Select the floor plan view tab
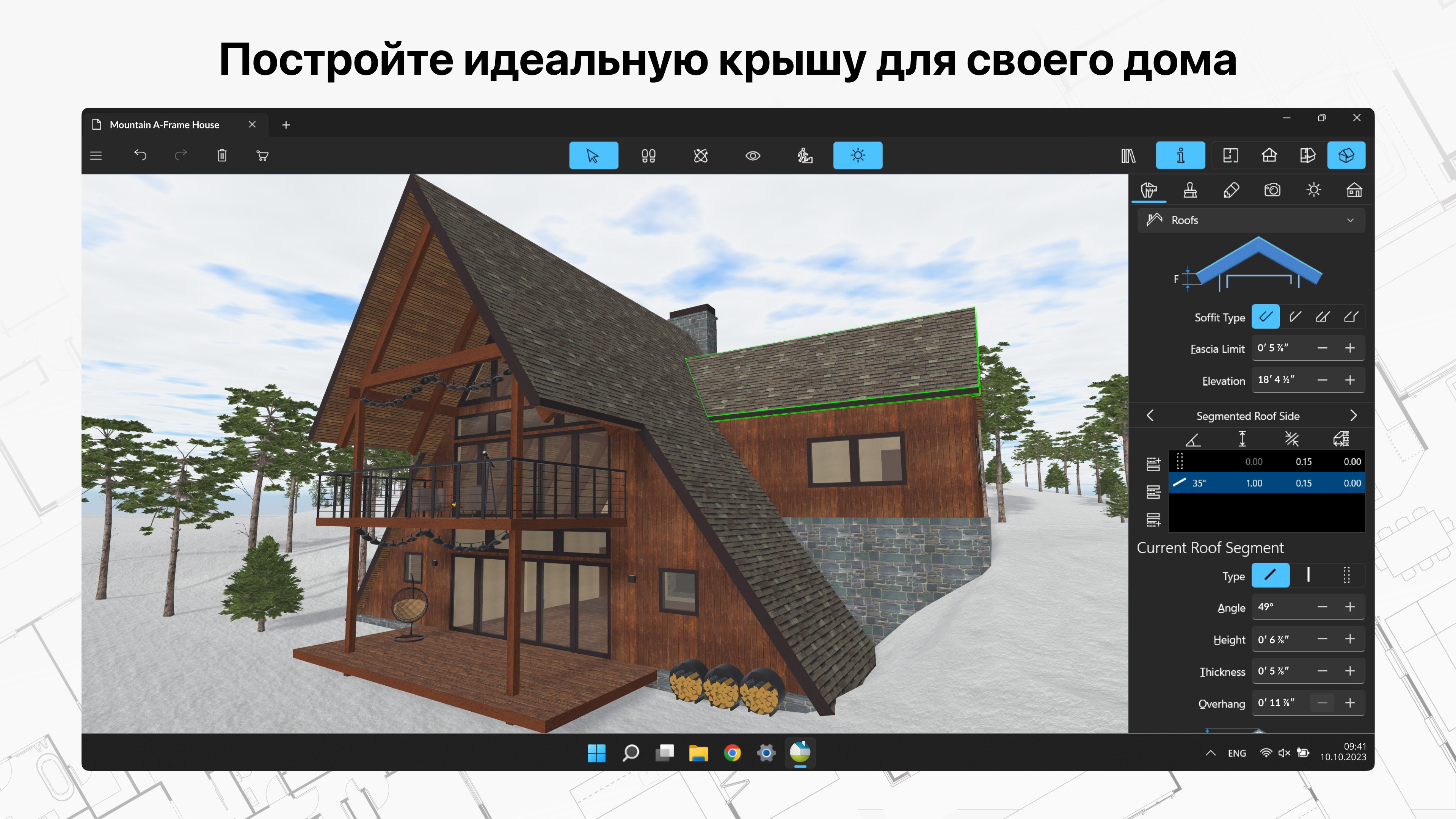The image size is (1456, 819). 1229,155
